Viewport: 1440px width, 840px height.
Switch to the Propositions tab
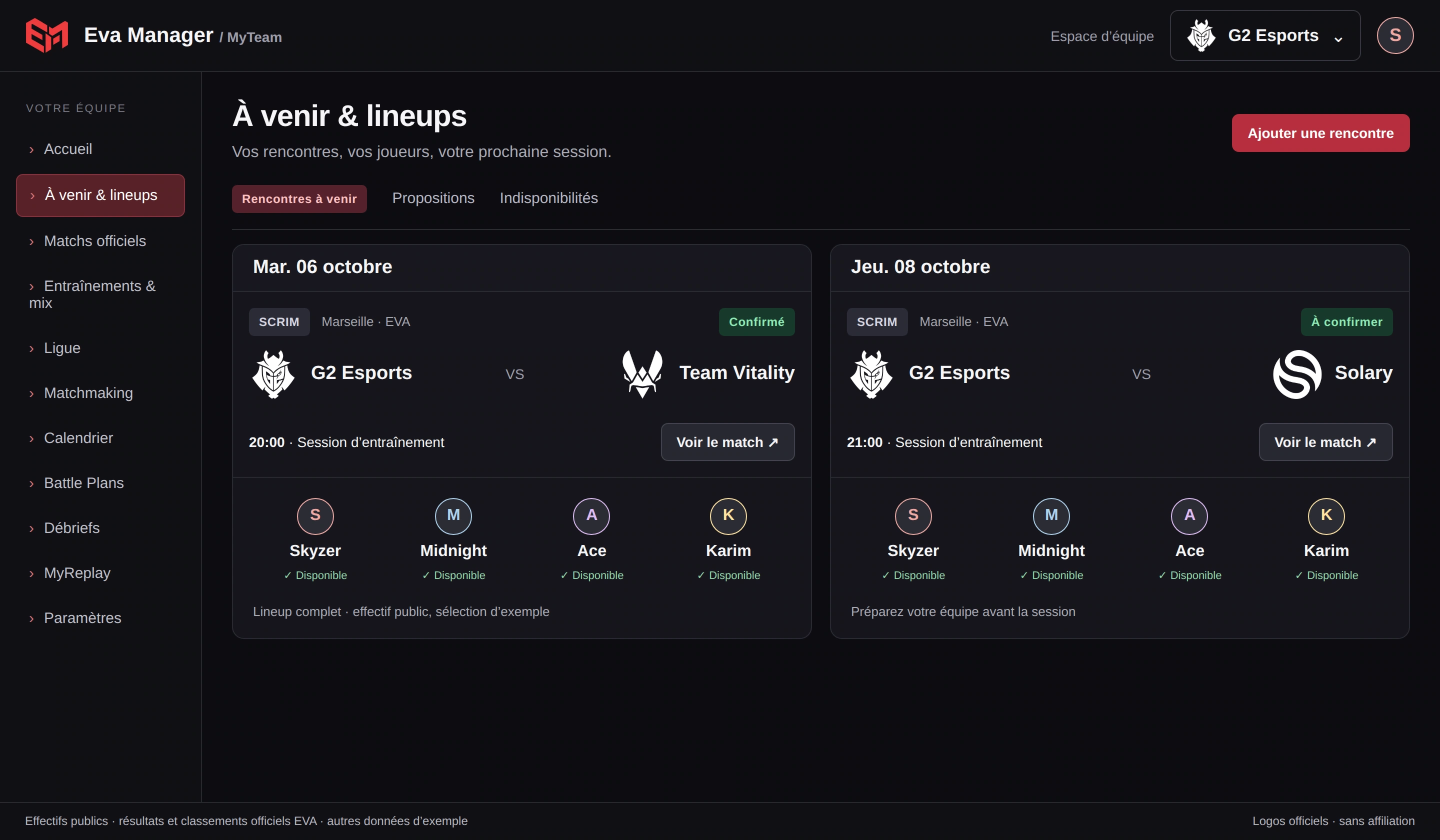pos(433,198)
